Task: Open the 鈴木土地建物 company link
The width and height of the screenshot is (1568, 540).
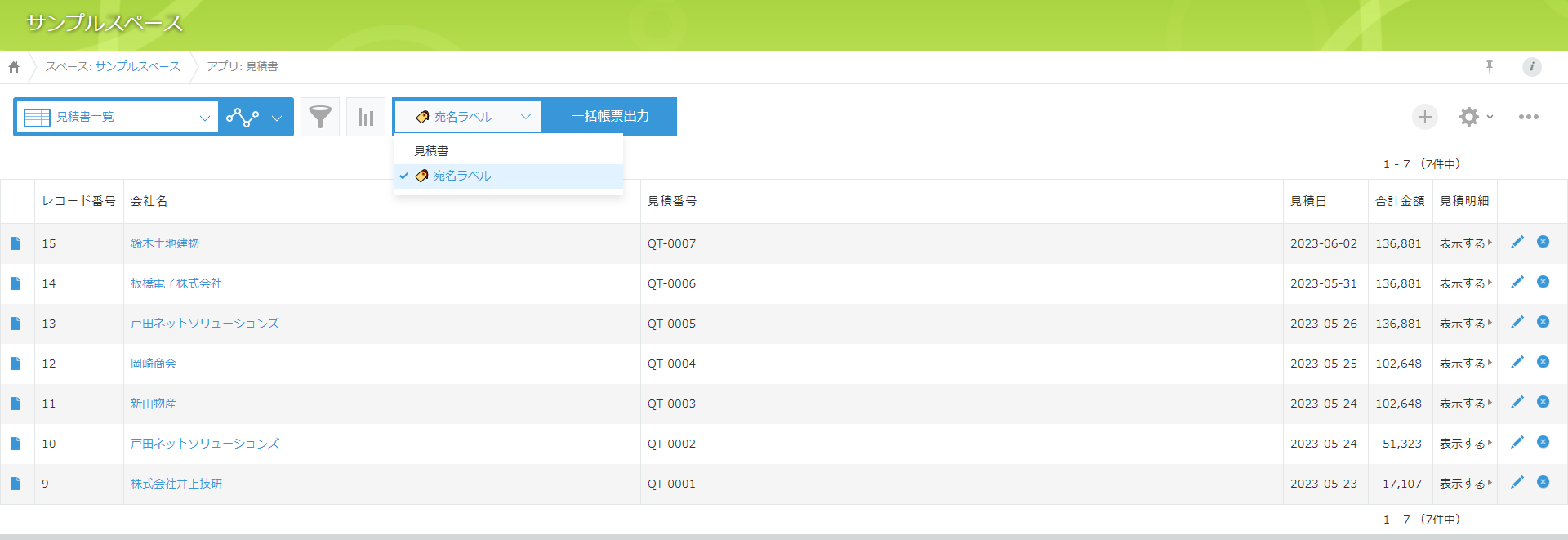Action: (x=165, y=243)
